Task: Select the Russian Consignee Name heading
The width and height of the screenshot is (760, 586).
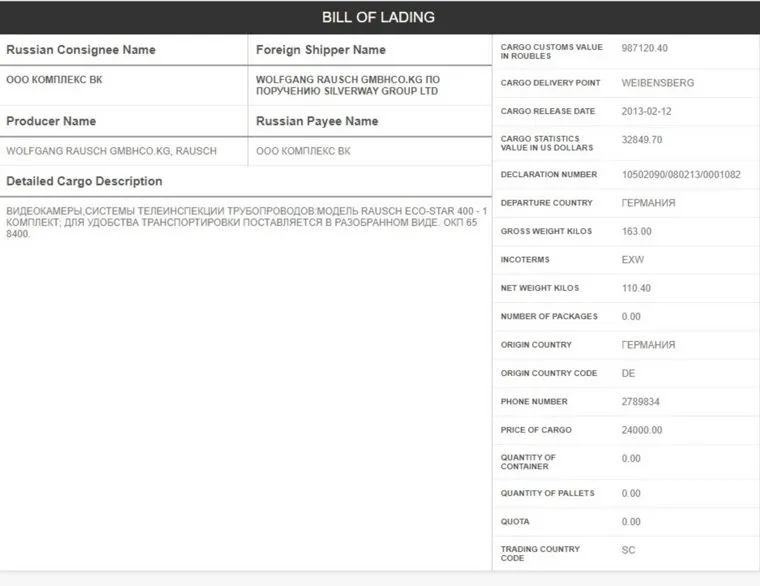Action: point(81,50)
